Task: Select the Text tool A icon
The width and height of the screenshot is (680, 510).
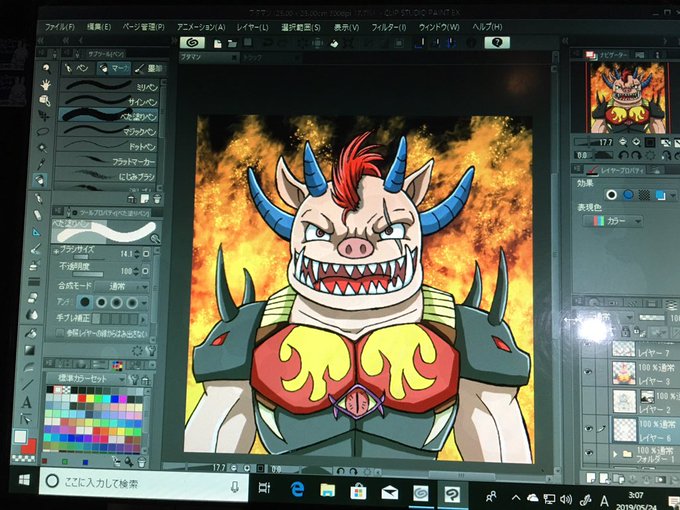Action: pos(26,402)
